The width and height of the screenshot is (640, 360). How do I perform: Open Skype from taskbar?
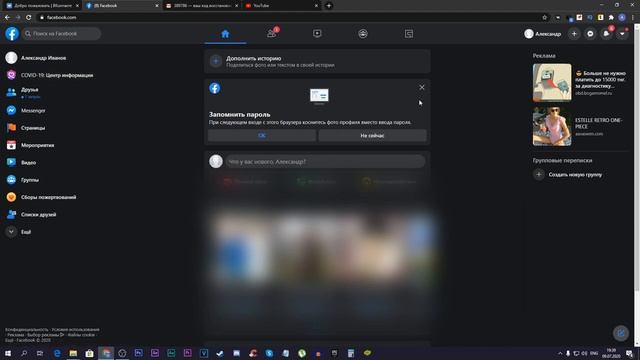pos(269,353)
